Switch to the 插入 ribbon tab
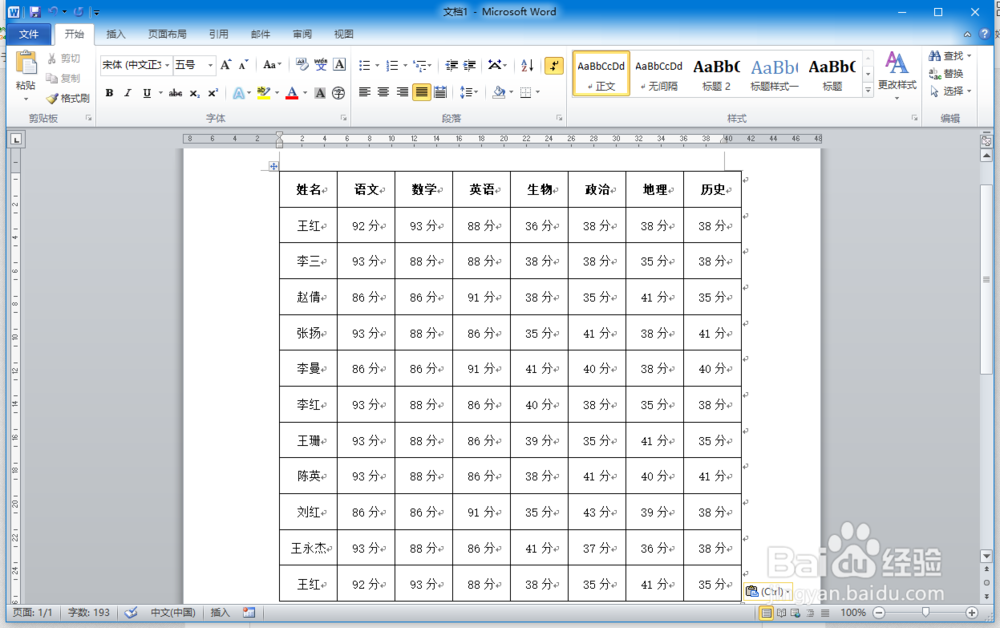 click(x=116, y=33)
